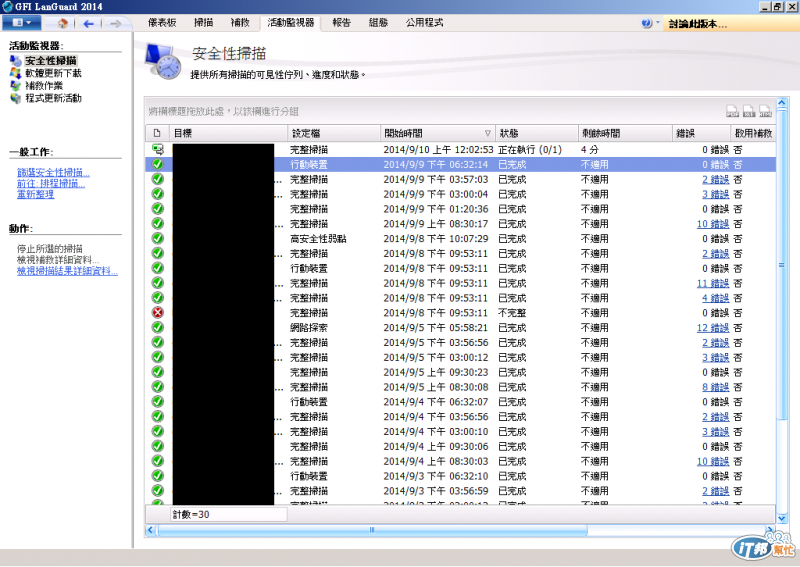Switch to the 補救 tab
This screenshot has height=567, width=800.
click(240, 22)
